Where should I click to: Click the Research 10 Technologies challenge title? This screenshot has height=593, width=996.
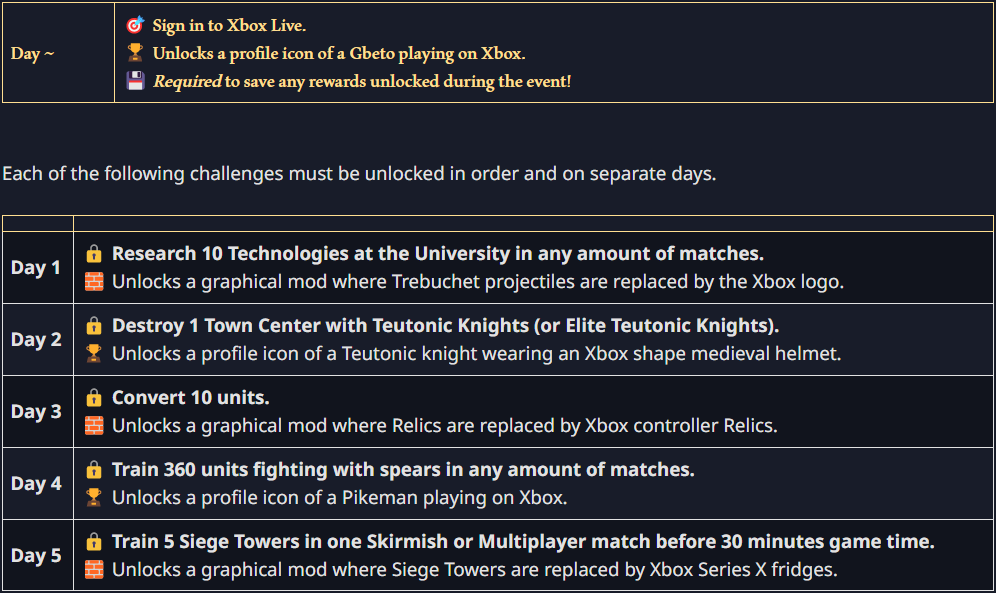pos(438,253)
